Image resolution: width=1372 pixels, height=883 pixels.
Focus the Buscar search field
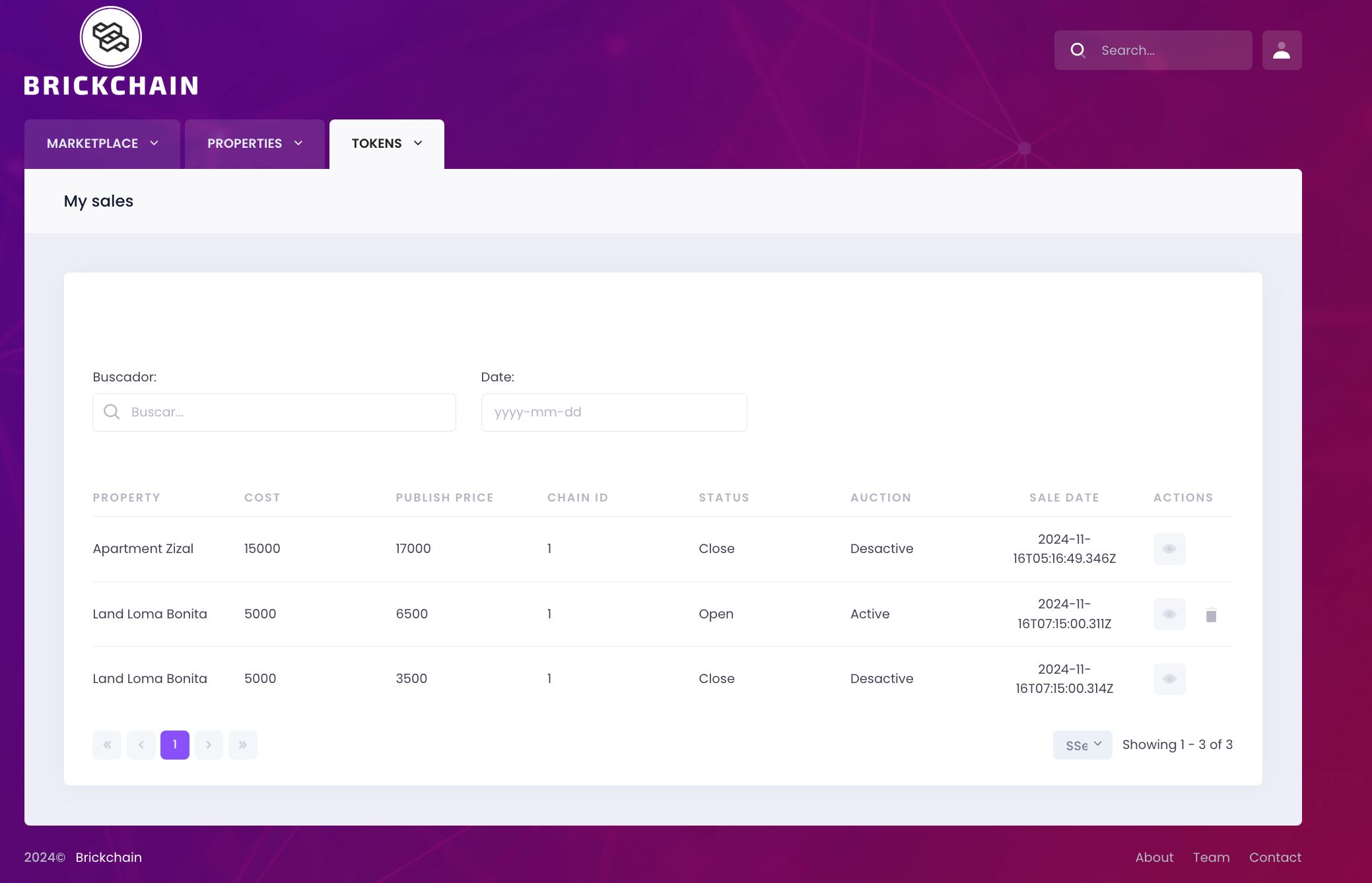[274, 412]
